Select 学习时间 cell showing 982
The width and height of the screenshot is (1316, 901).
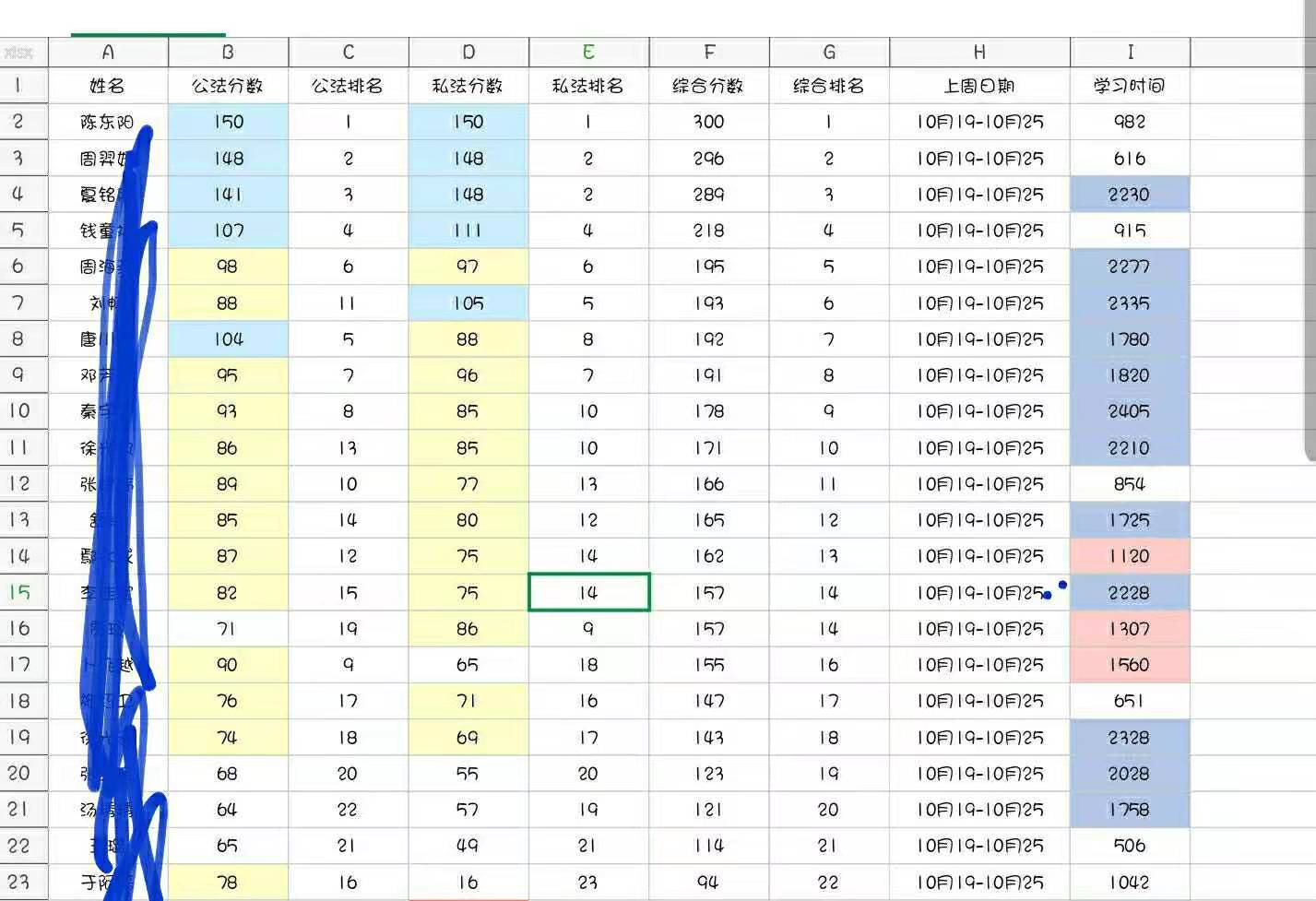click(x=1130, y=122)
